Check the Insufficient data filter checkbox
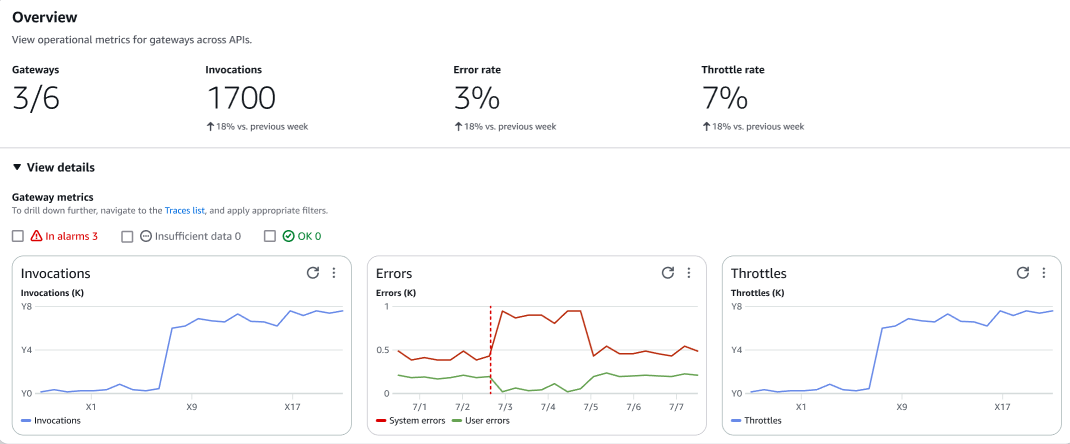The image size is (1070, 444). point(127,237)
